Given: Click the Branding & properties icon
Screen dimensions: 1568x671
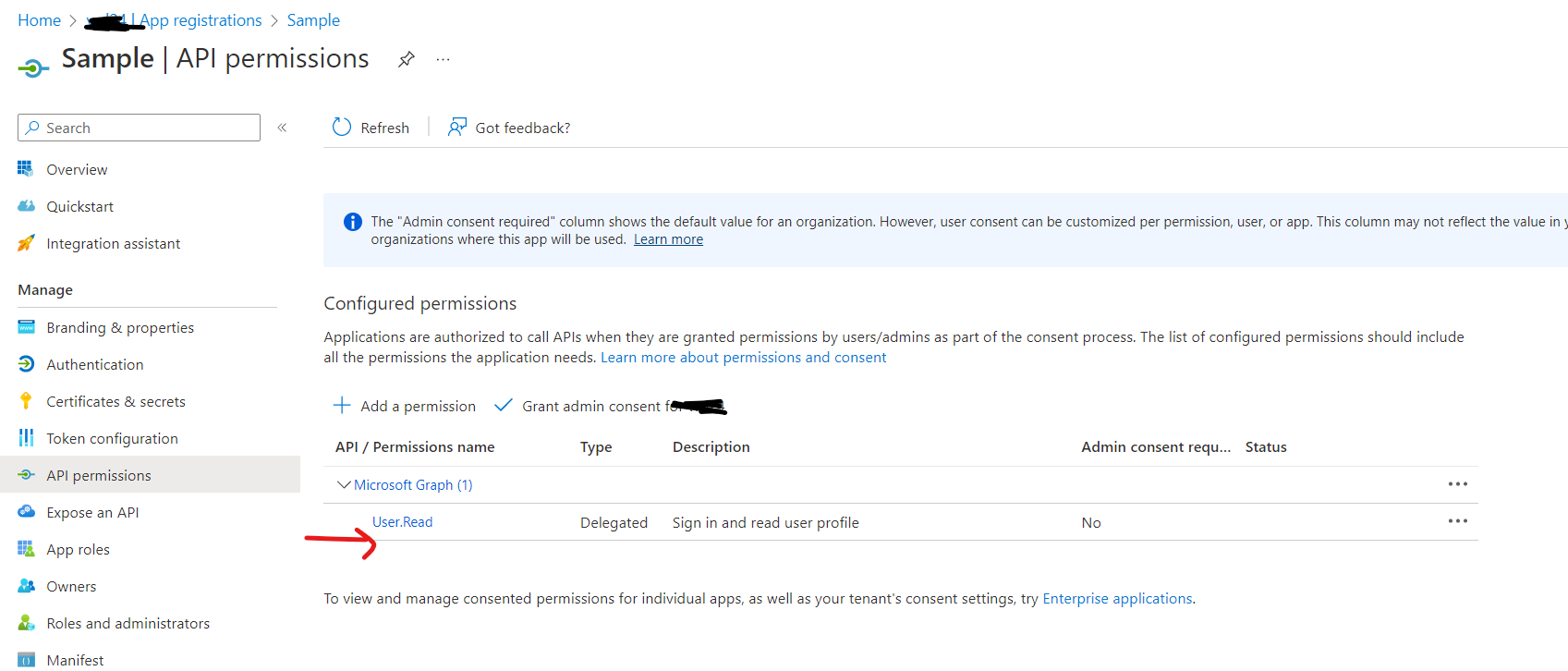Looking at the screenshot, I should click(x=26, y=327).
